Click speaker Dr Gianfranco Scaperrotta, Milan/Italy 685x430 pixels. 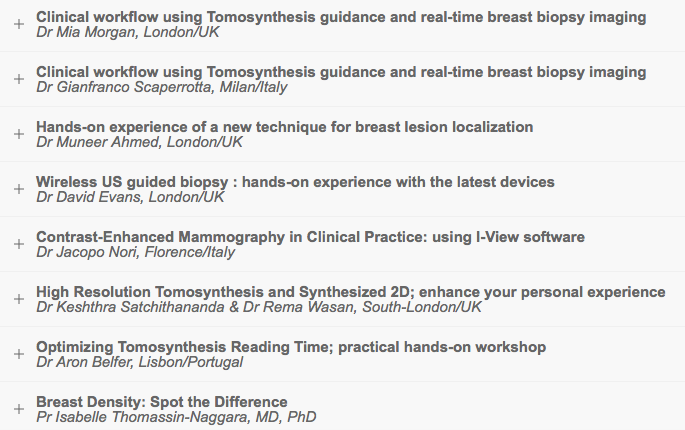point(161,87)
